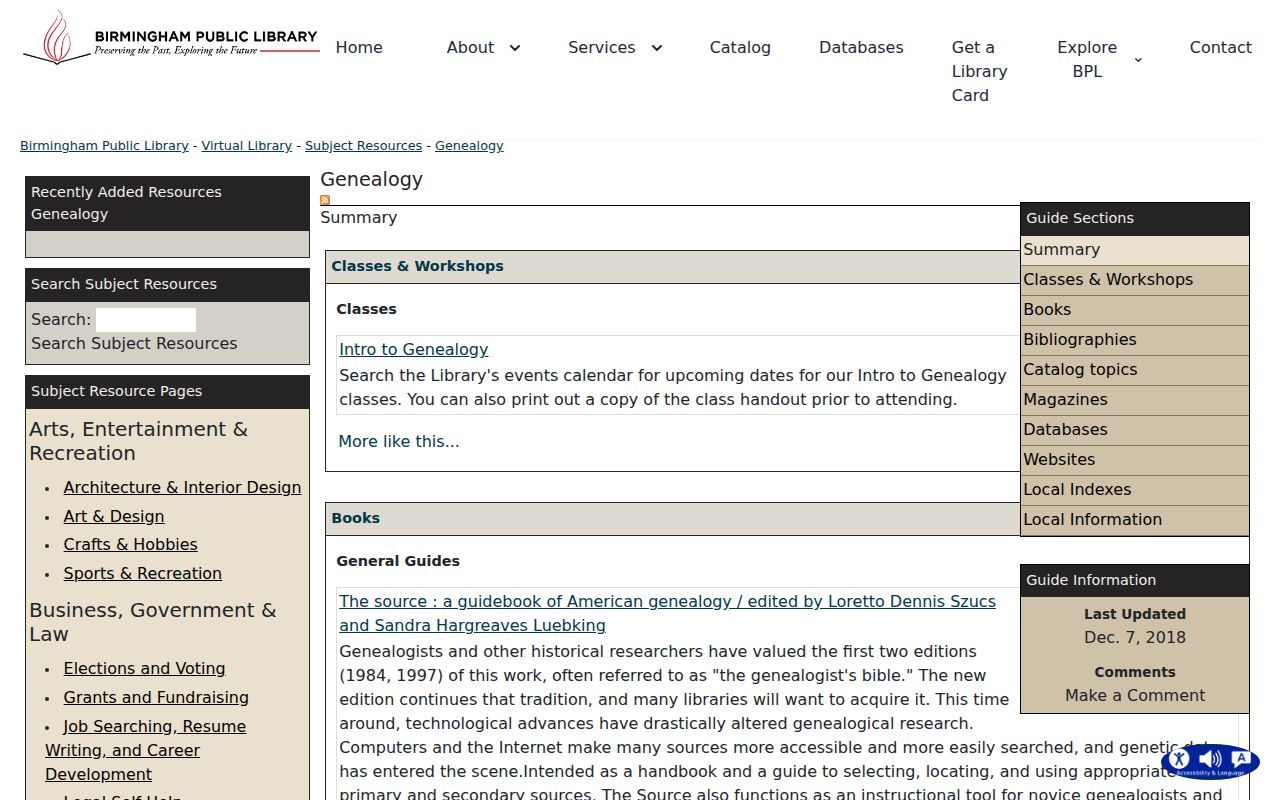Jump to Databases in Guide Sections
The width and height of the screenshot is (1280, 800).
pos(1135,430)
